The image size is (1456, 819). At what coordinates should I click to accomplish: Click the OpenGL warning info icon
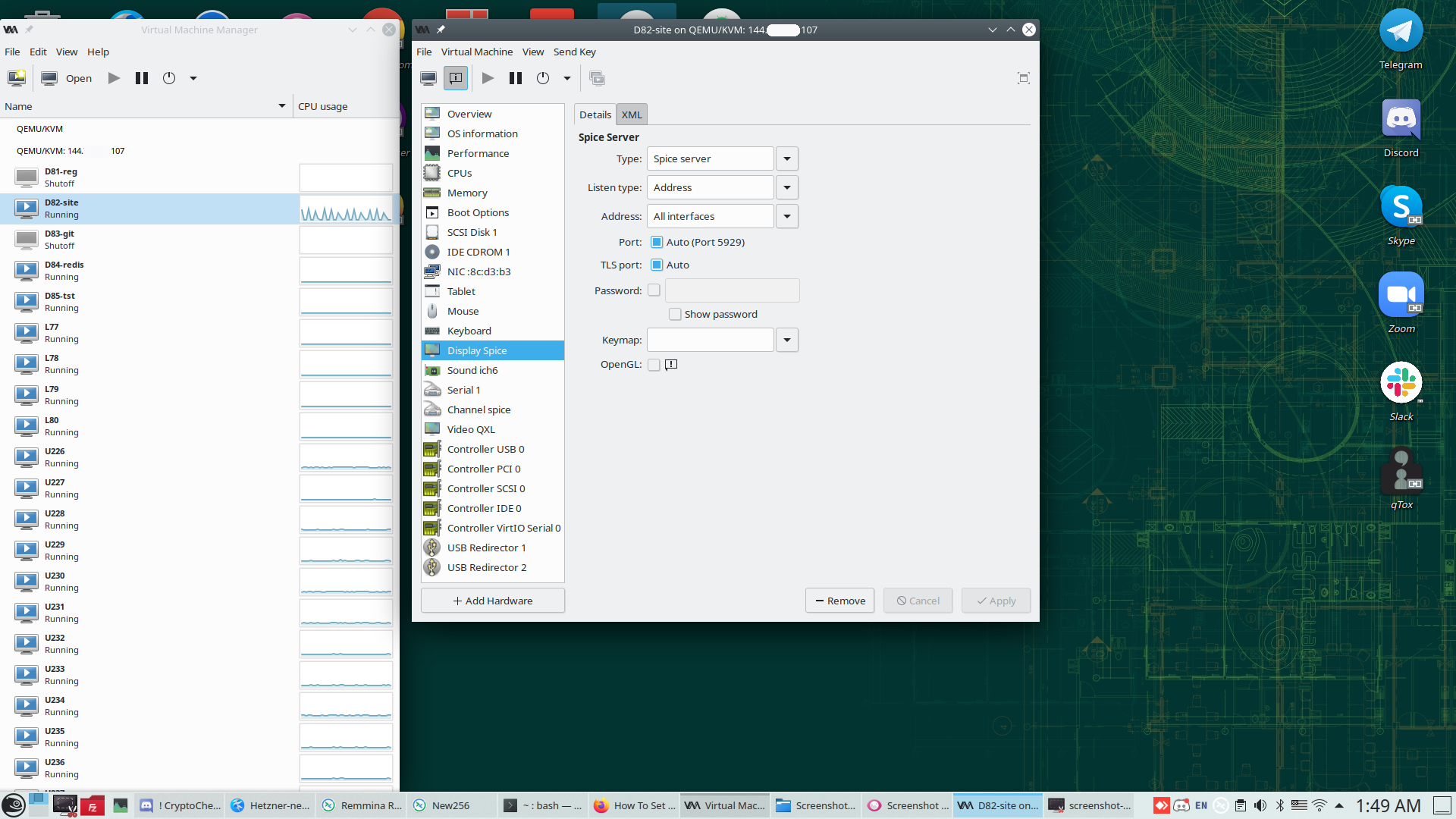(671, 365)
